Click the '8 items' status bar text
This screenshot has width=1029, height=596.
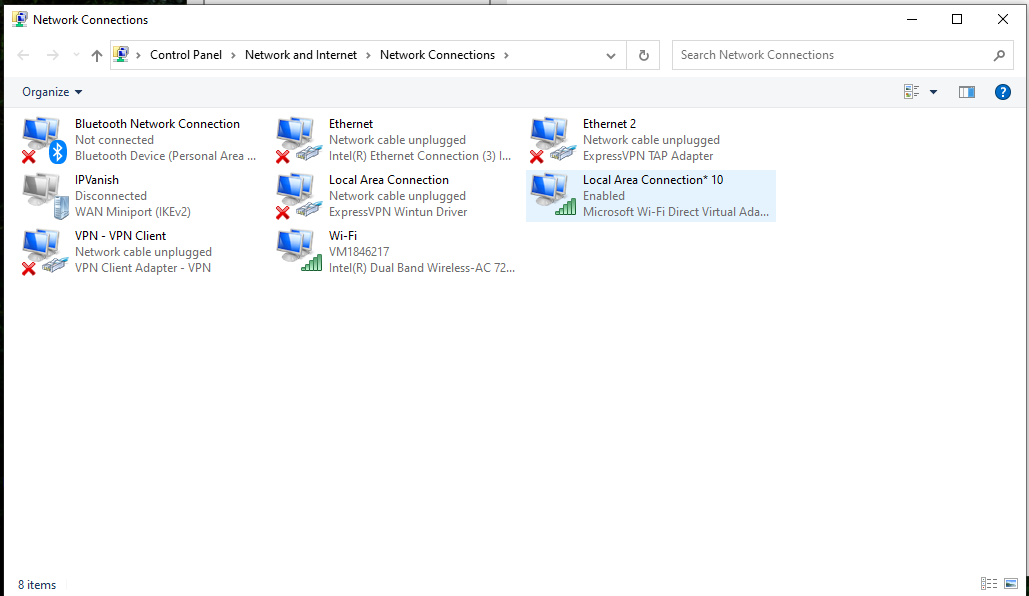click(x=37, y=585)
